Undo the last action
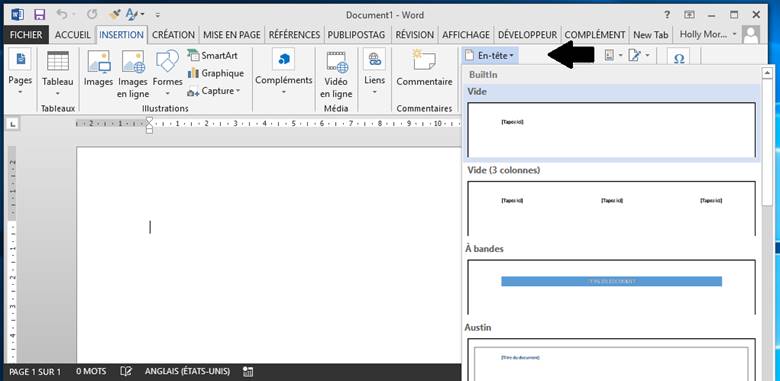Image resolution: width=780 pixels, height=381 pixels. click(62, 14)
